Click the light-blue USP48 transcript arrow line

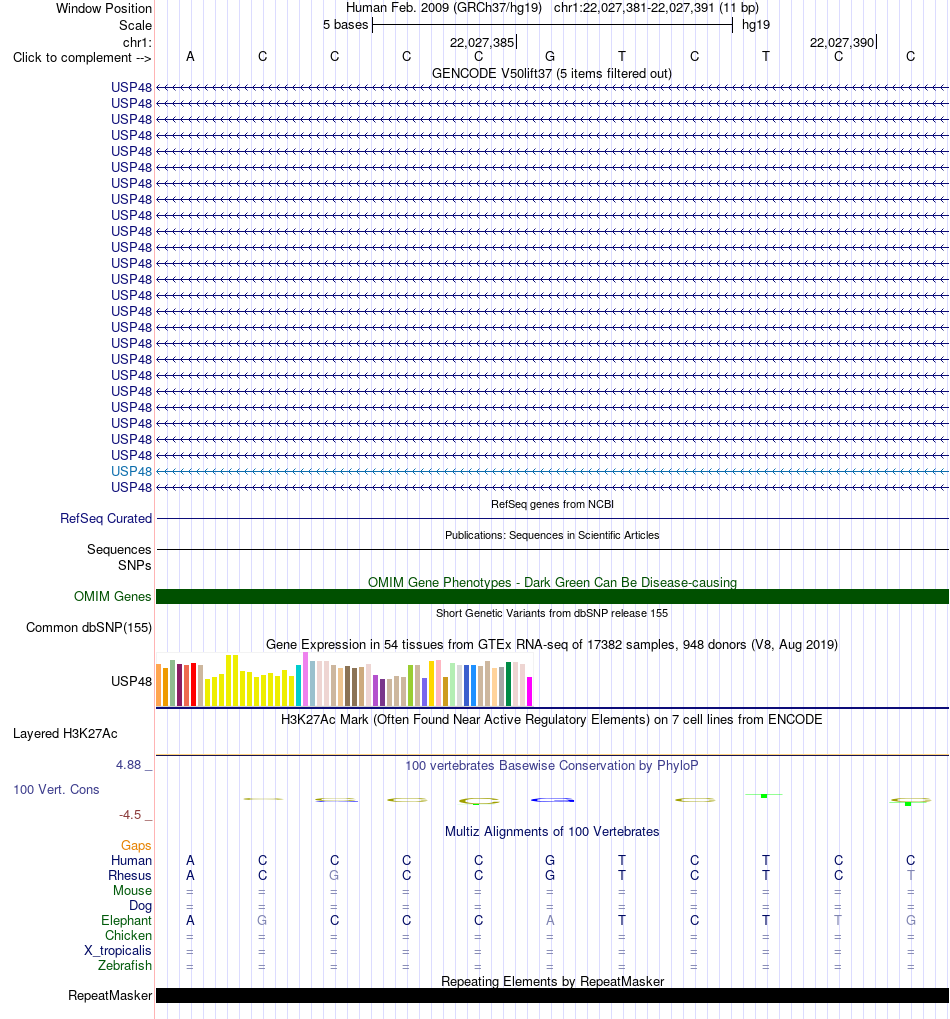(552, 471)
